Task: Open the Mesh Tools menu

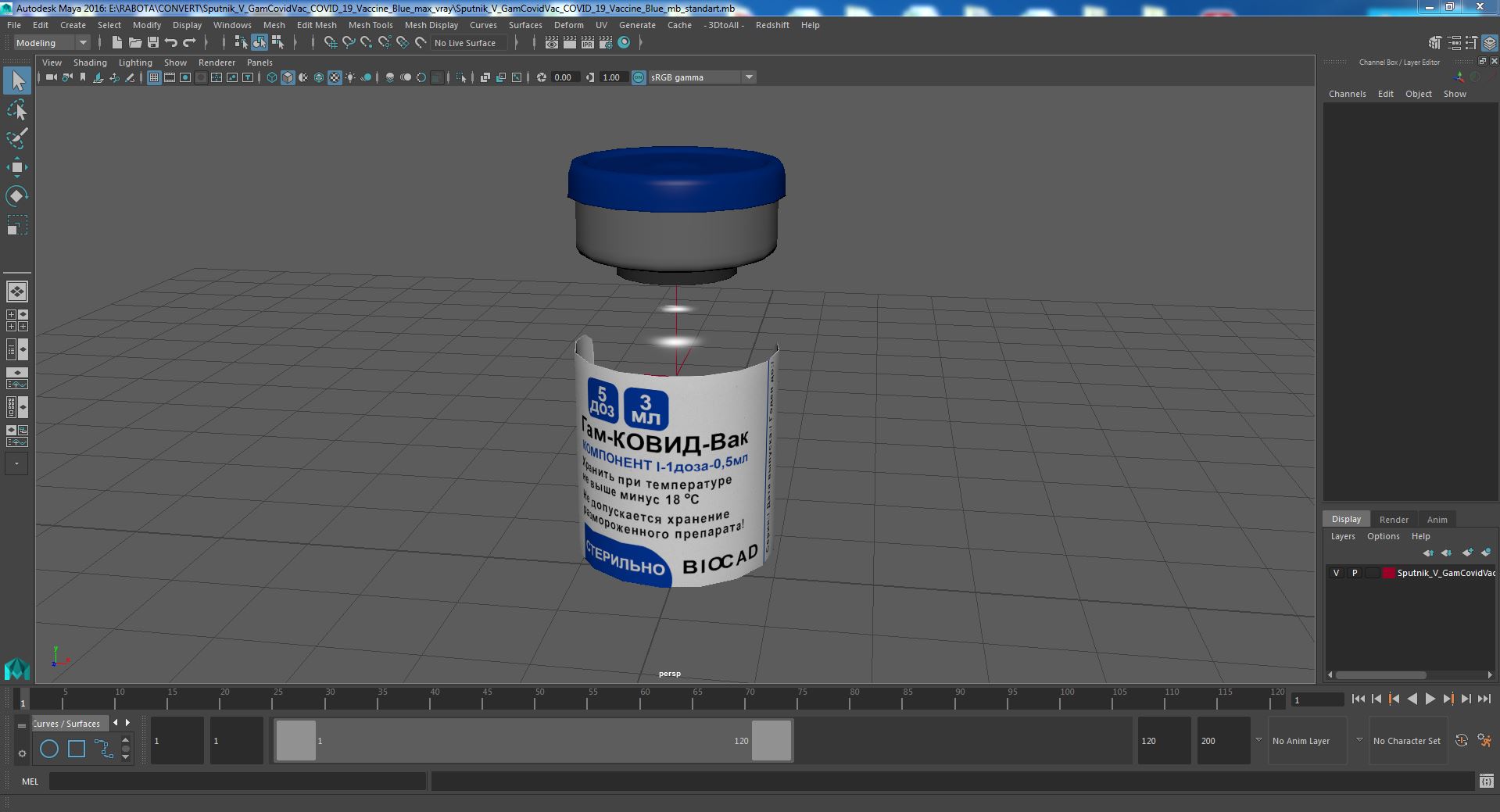Action: pos(371,25)
